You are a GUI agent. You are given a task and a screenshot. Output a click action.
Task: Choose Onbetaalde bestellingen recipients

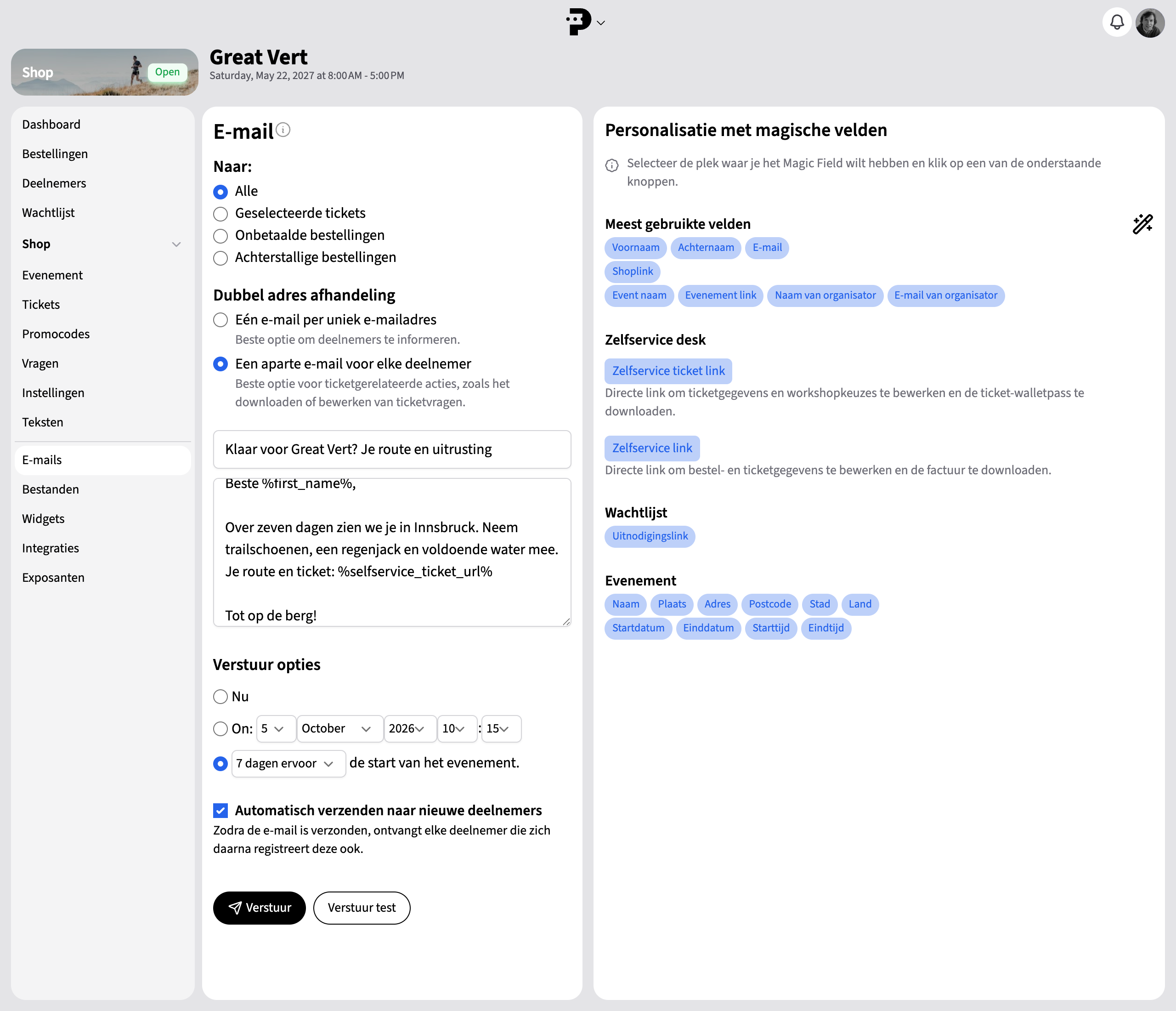click(220, 236)
